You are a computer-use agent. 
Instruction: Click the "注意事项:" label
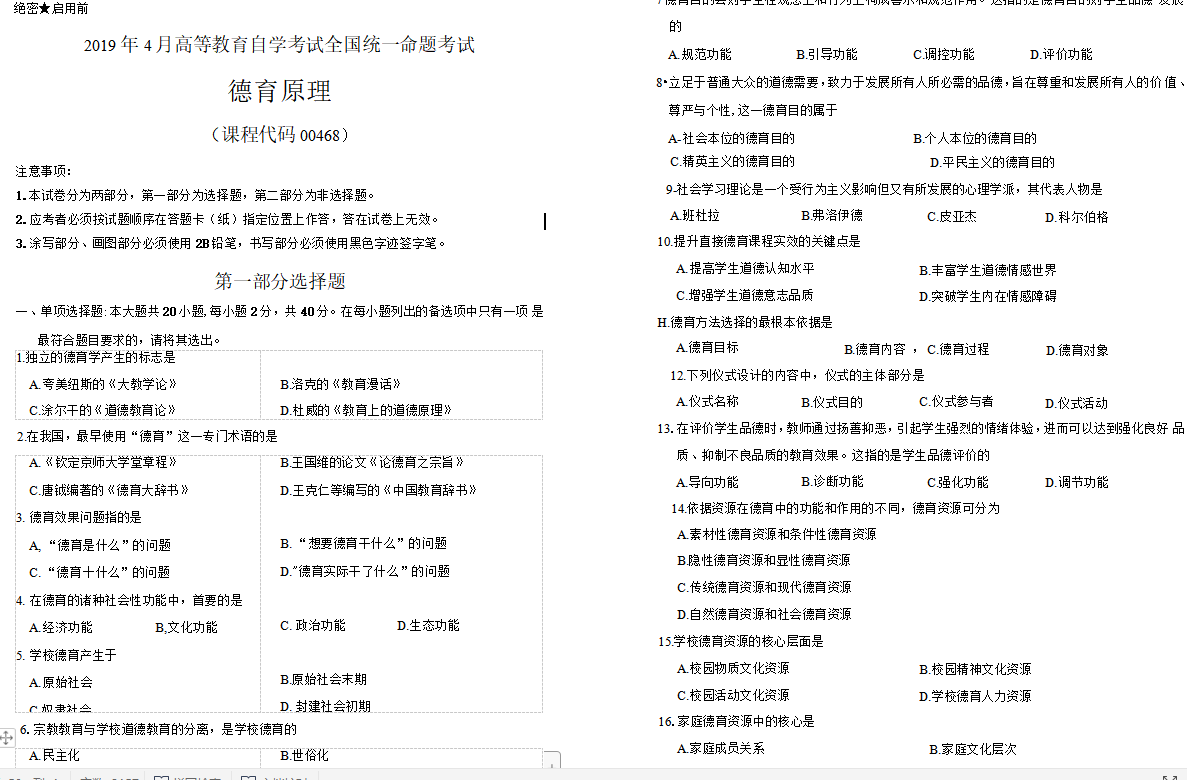(43, 171)
